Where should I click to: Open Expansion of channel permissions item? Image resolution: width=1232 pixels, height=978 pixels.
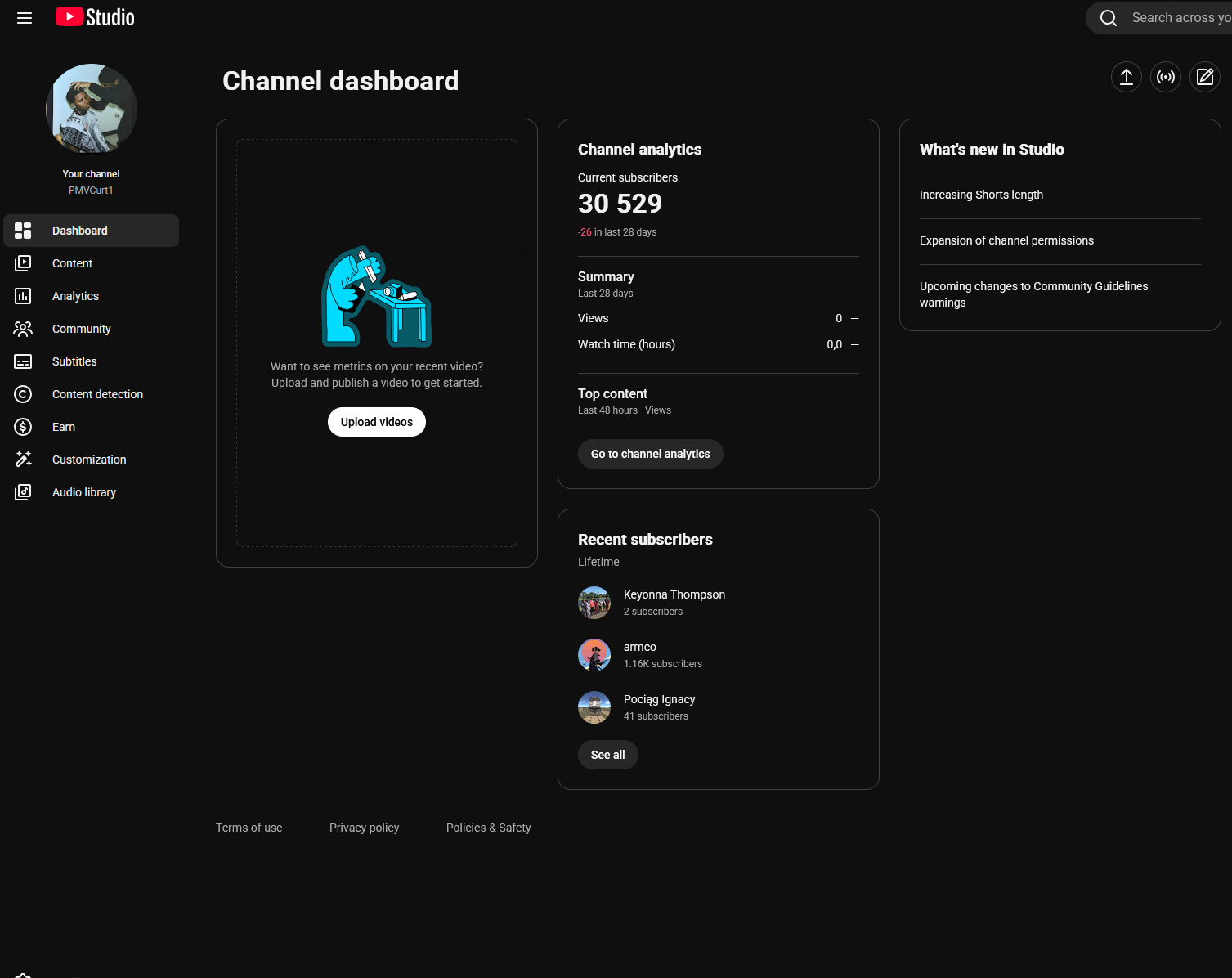[1006, 240]
